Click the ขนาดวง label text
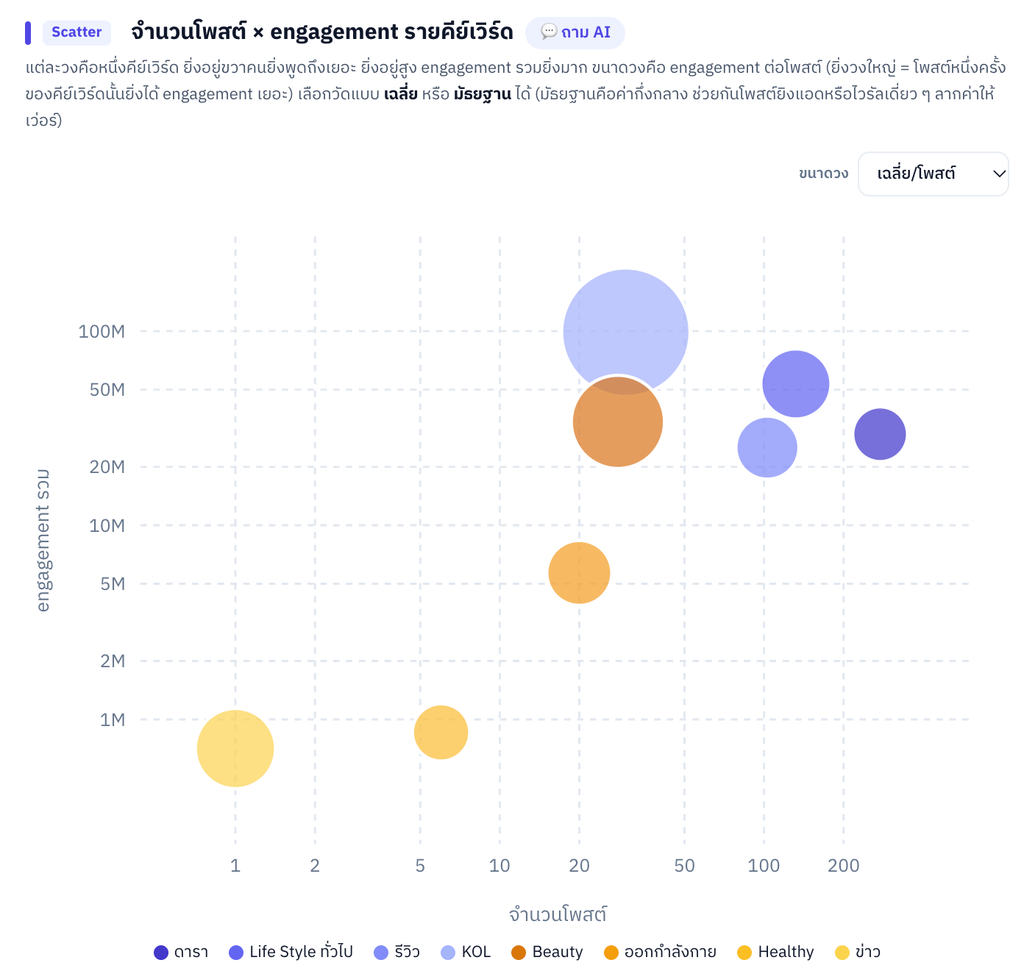The height and width of the screenshot is (974, 1024). tap(824, 174)
